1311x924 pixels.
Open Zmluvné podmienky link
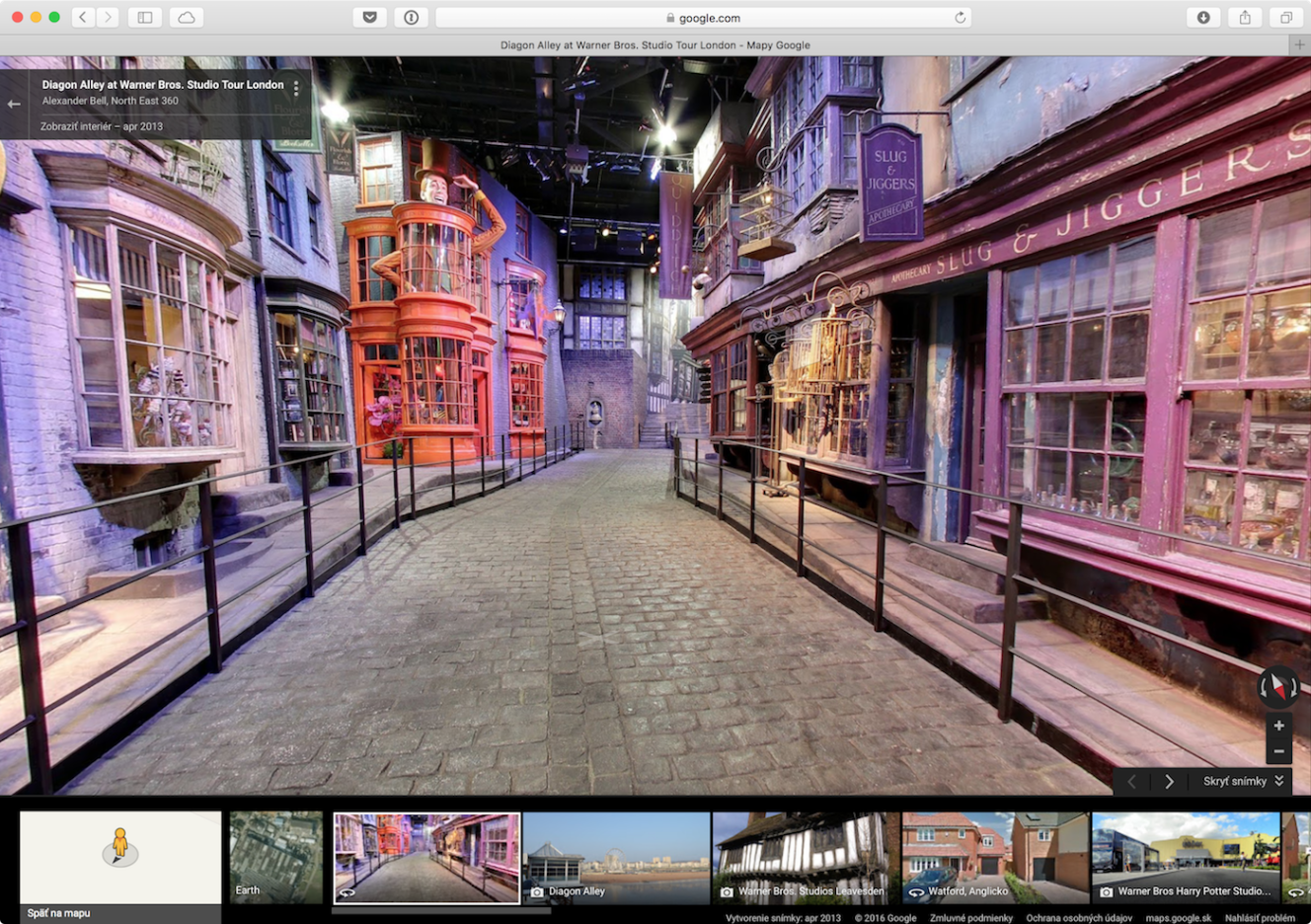(970, 918)
